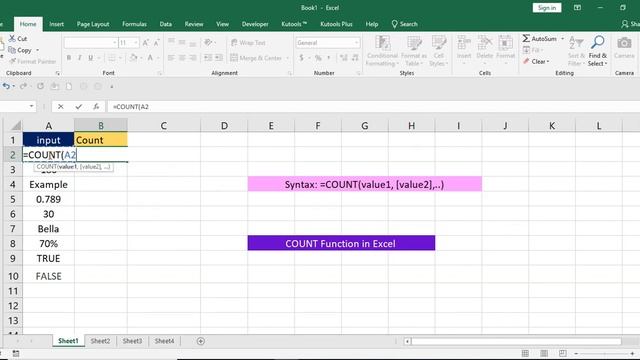Click the Delete cells icon

click(x=485, y=43)
